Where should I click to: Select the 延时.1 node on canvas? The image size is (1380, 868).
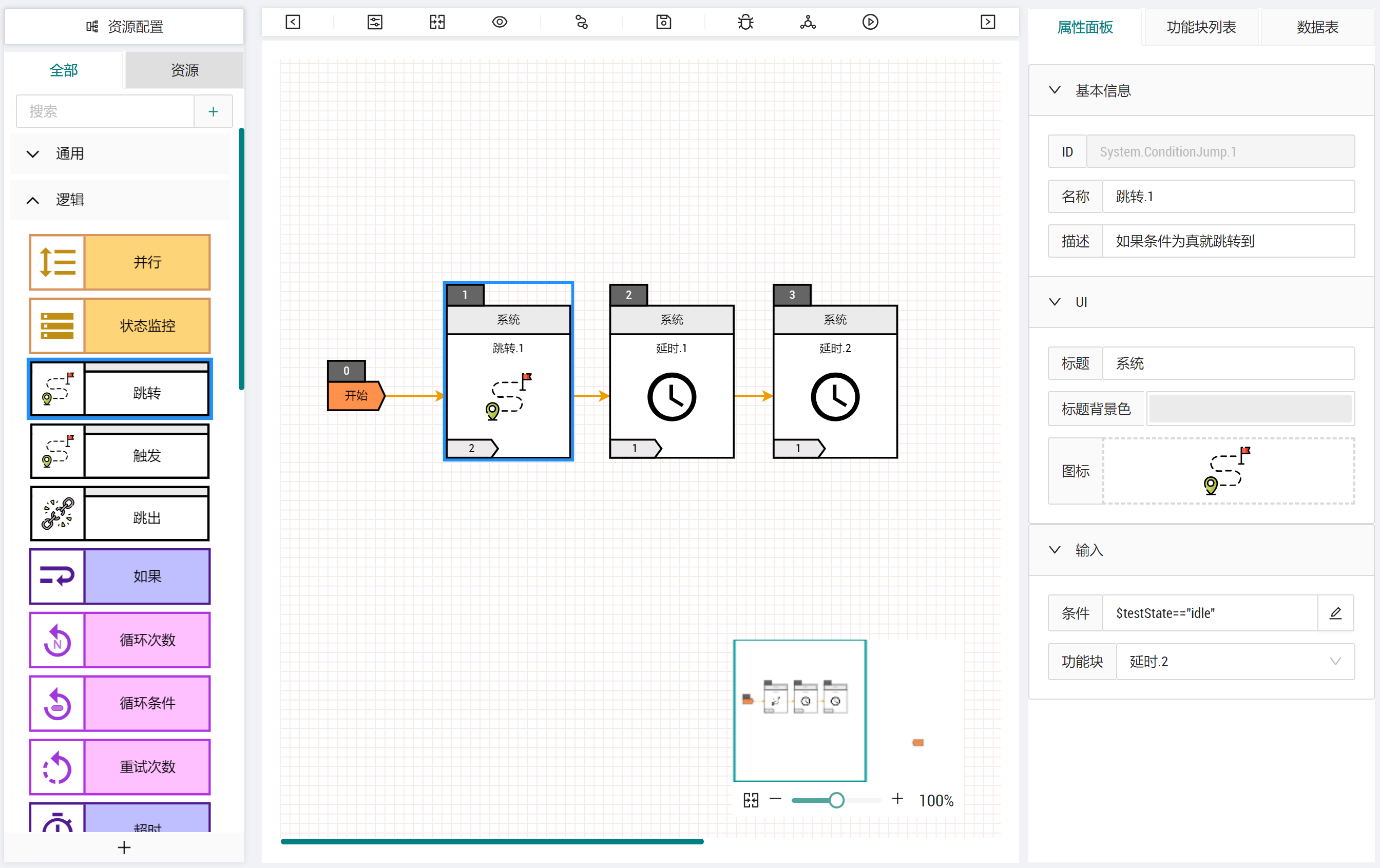pyautogui.click(x=672, y=371)
